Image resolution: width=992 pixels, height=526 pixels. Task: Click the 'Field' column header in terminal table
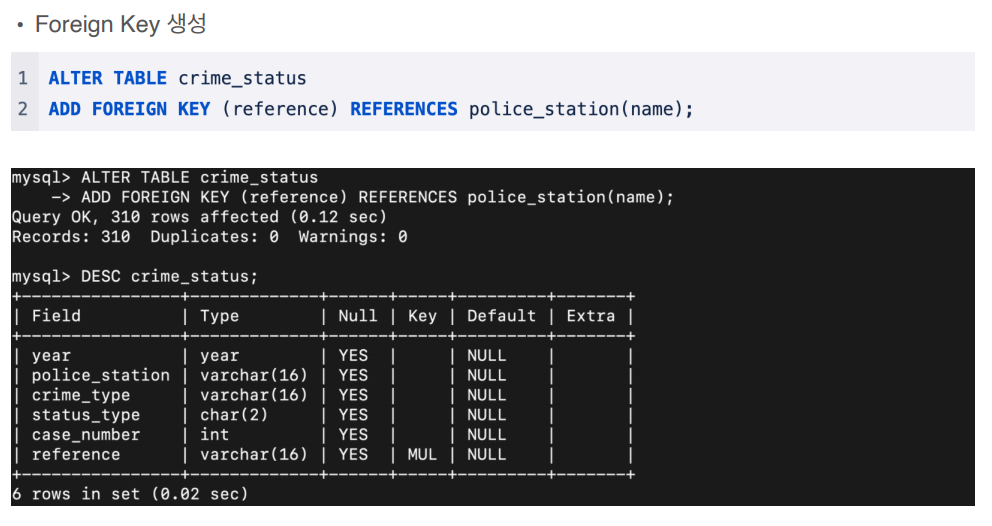point(56,316)
